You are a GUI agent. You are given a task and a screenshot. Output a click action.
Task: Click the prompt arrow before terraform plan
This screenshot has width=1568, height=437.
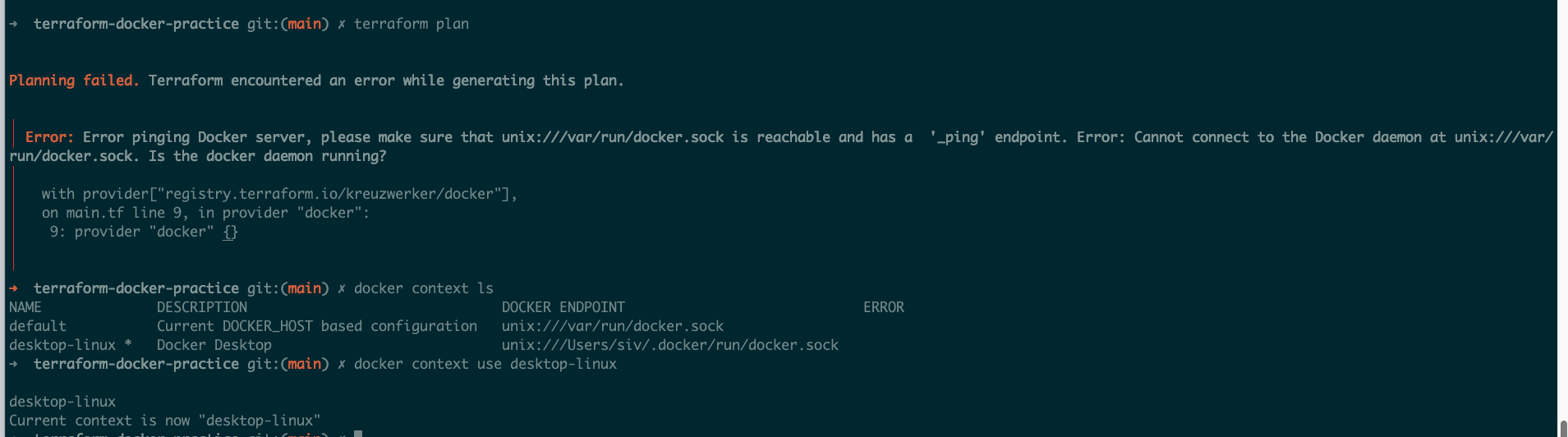tap(13, 24)
